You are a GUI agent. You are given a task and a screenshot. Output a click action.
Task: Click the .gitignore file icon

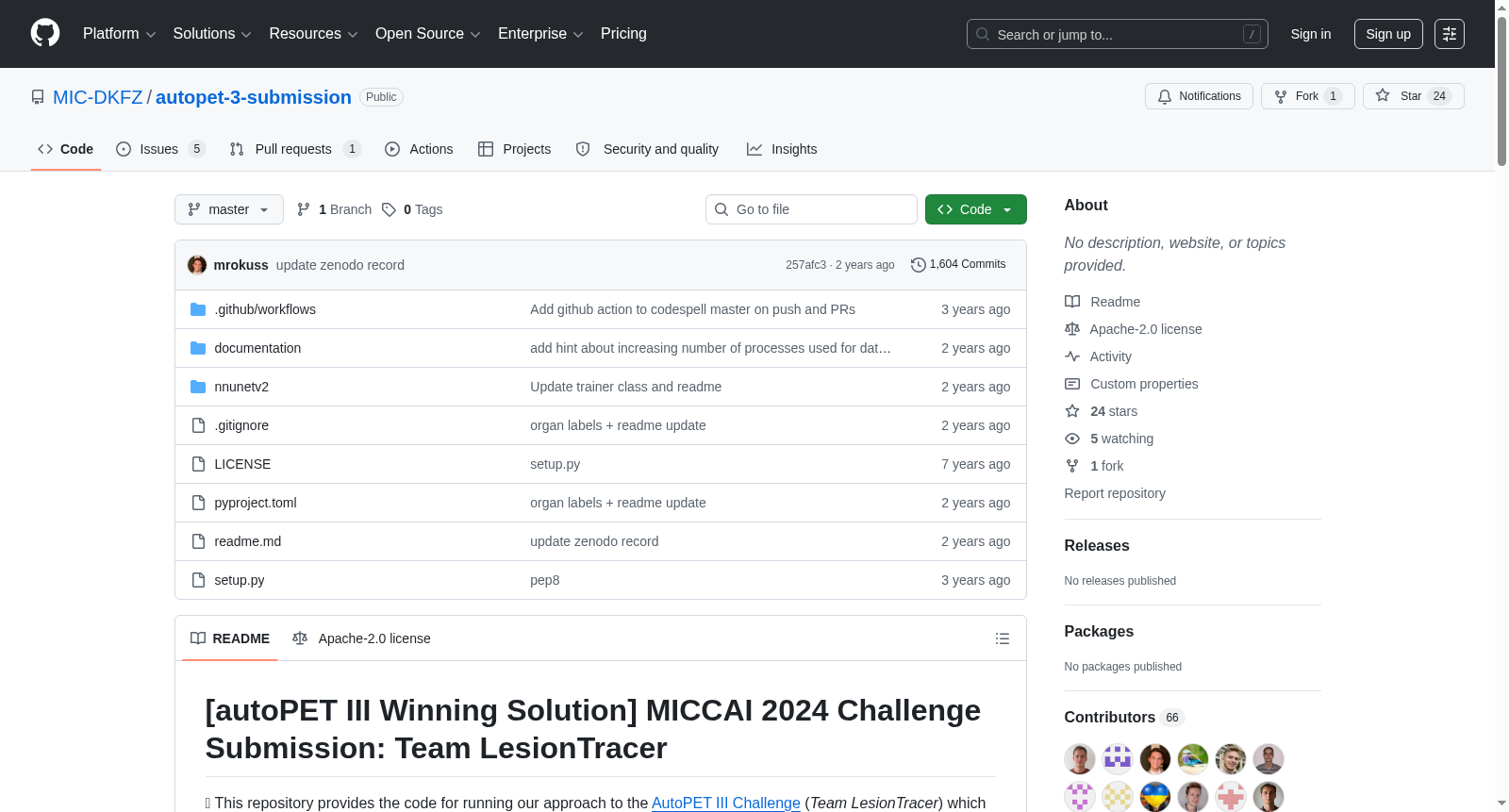[x=198, y=425]
